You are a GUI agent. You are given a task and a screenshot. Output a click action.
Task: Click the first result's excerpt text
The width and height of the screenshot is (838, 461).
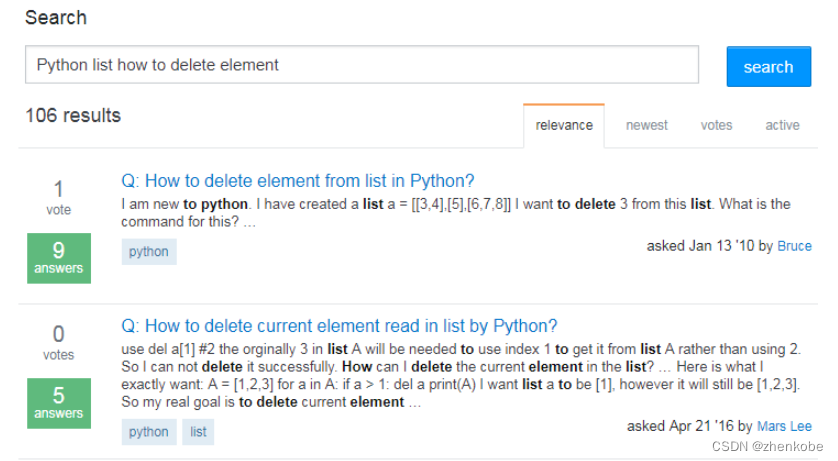click(455, 212)
